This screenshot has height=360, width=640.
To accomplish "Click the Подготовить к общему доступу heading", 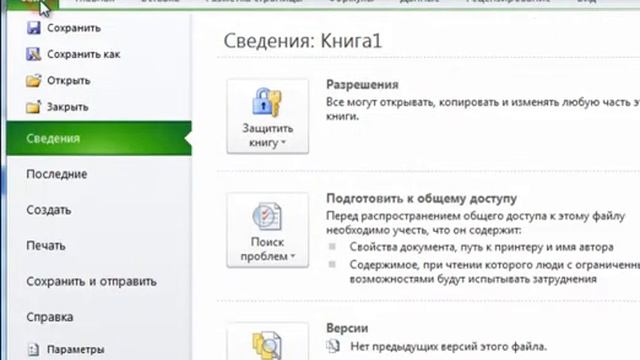I will click(x=422, y=198).
